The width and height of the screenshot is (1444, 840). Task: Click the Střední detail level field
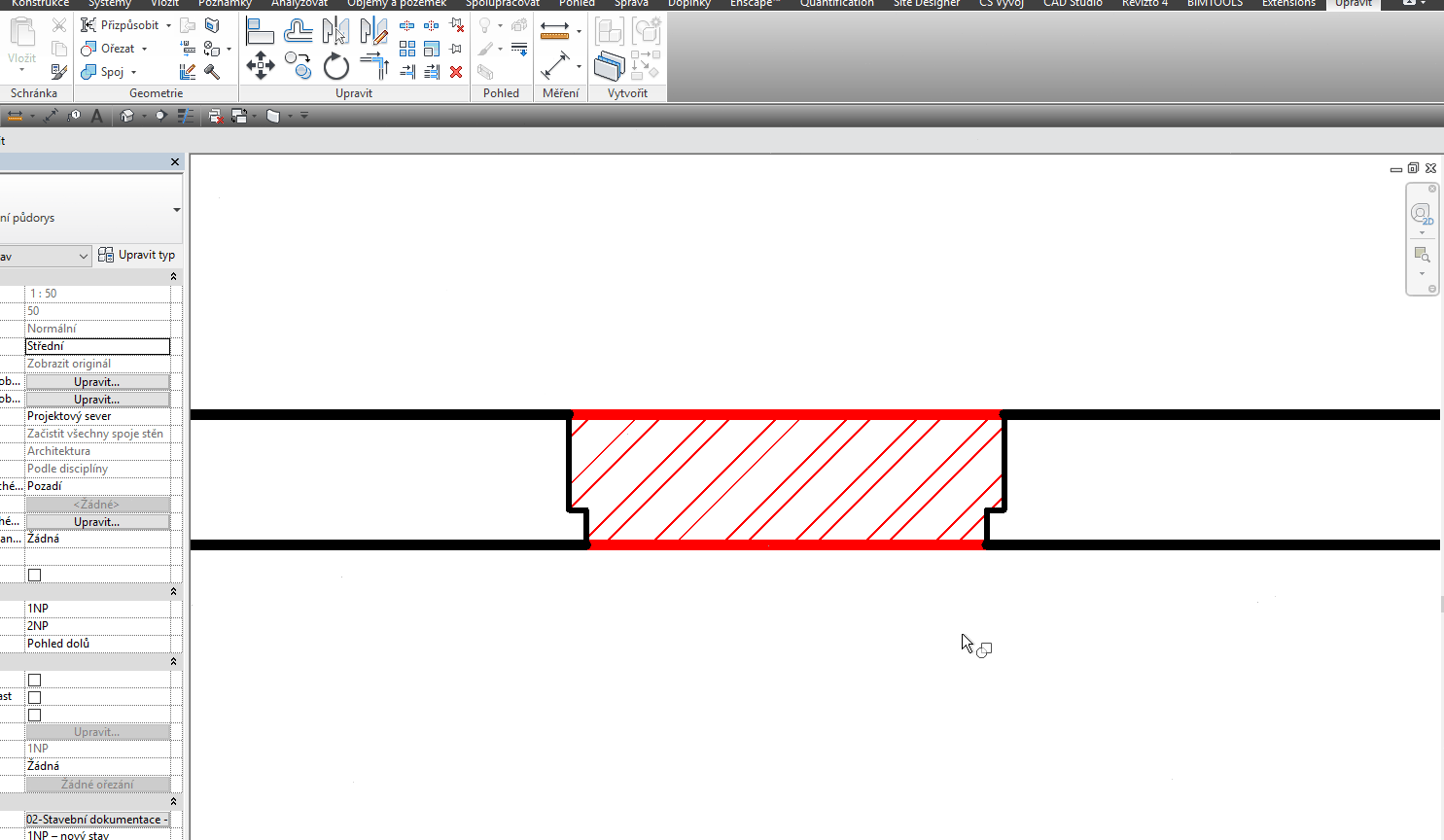click(97, 346)
